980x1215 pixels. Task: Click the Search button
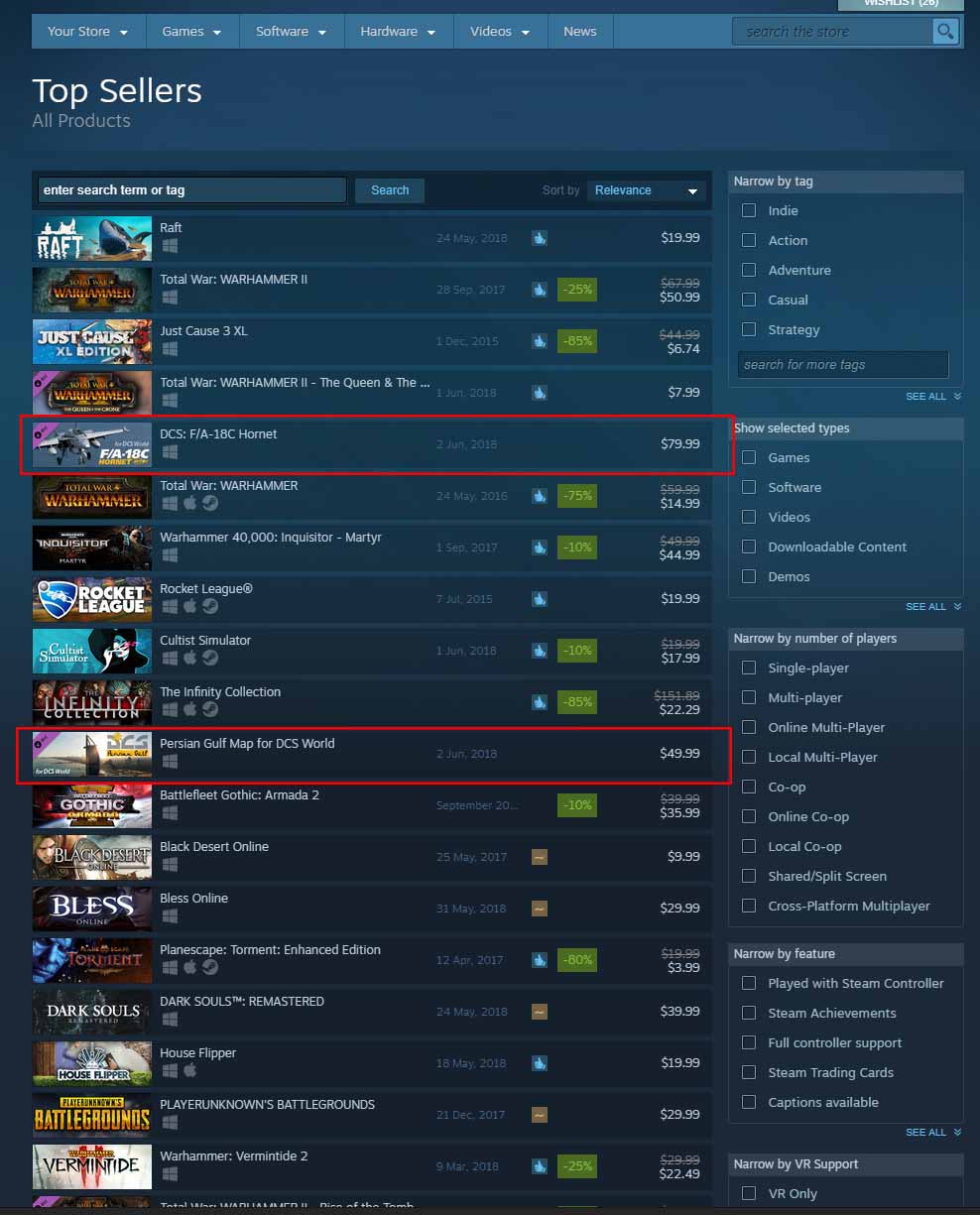point(390,190)
